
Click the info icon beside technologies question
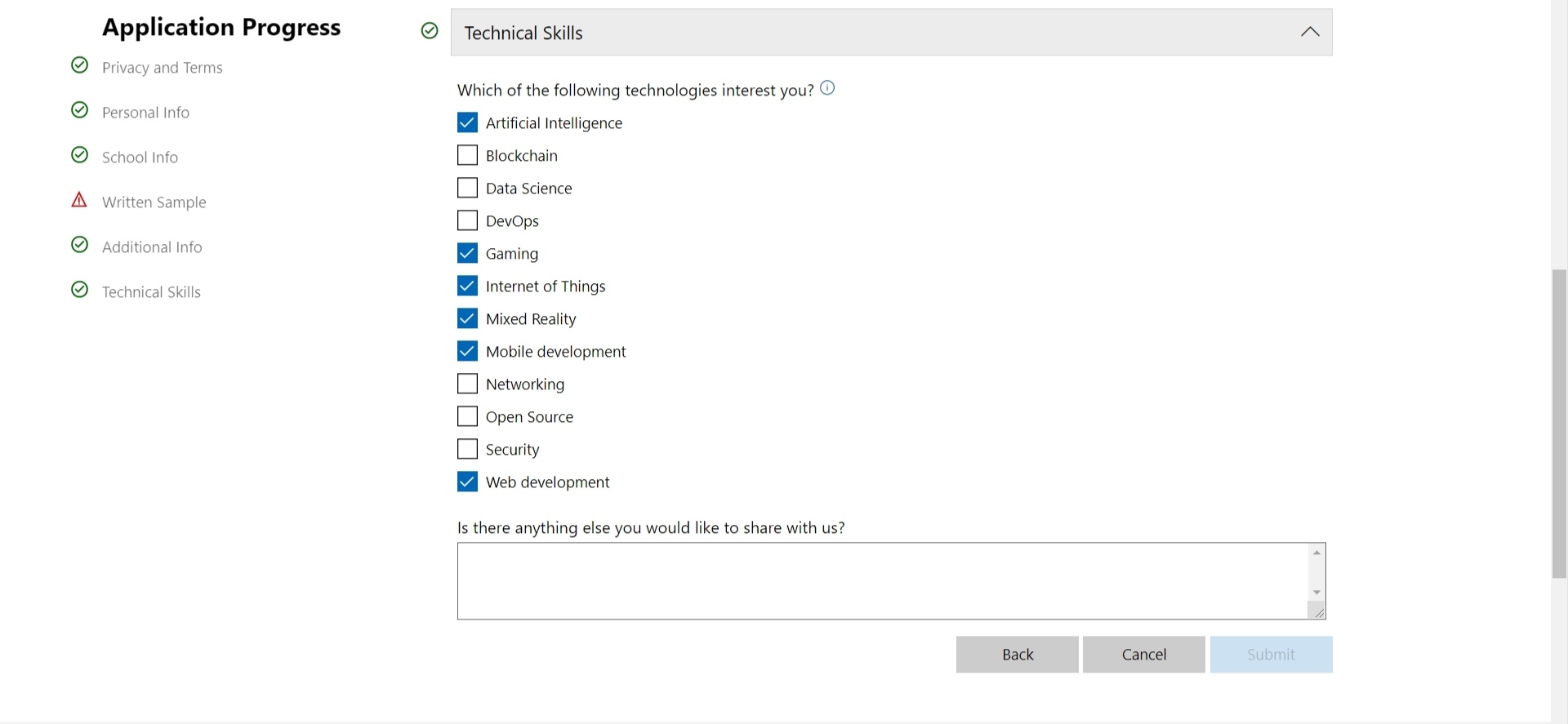827,88
